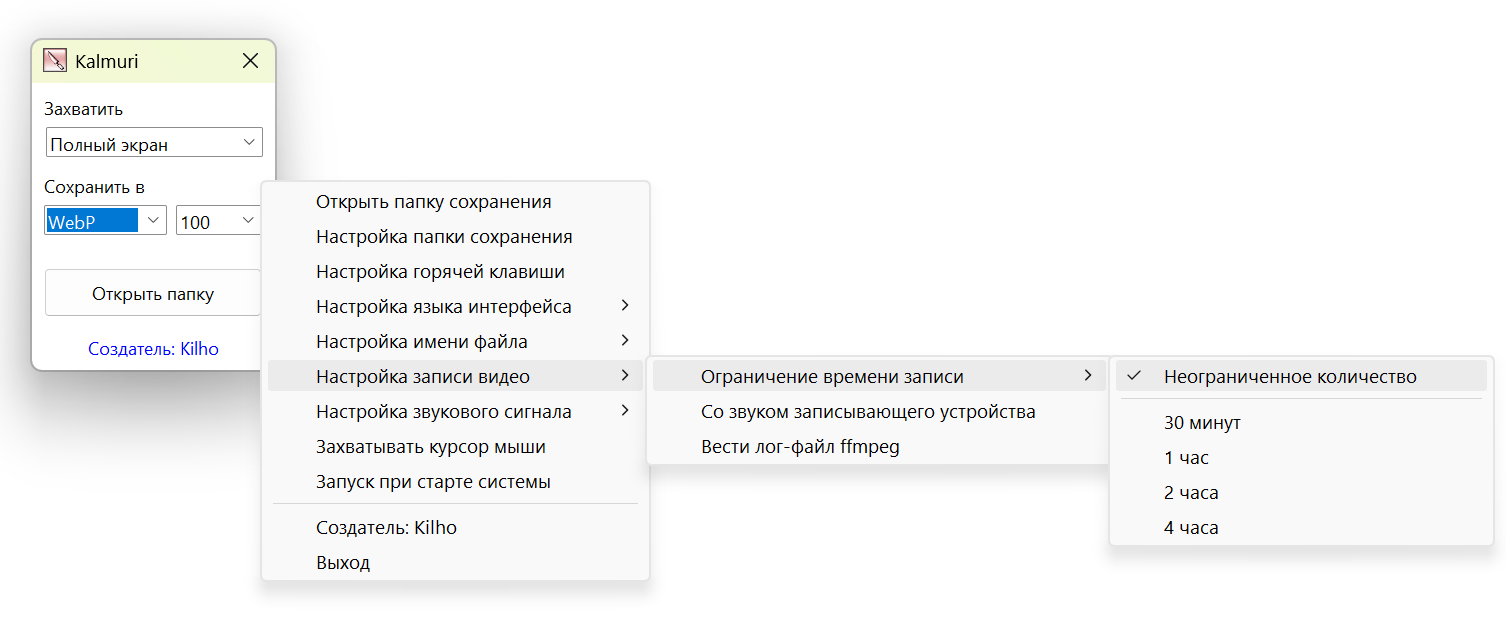
Task: Expand 'Настройка имени файла' submenu
Action: (x=422, y=342)
